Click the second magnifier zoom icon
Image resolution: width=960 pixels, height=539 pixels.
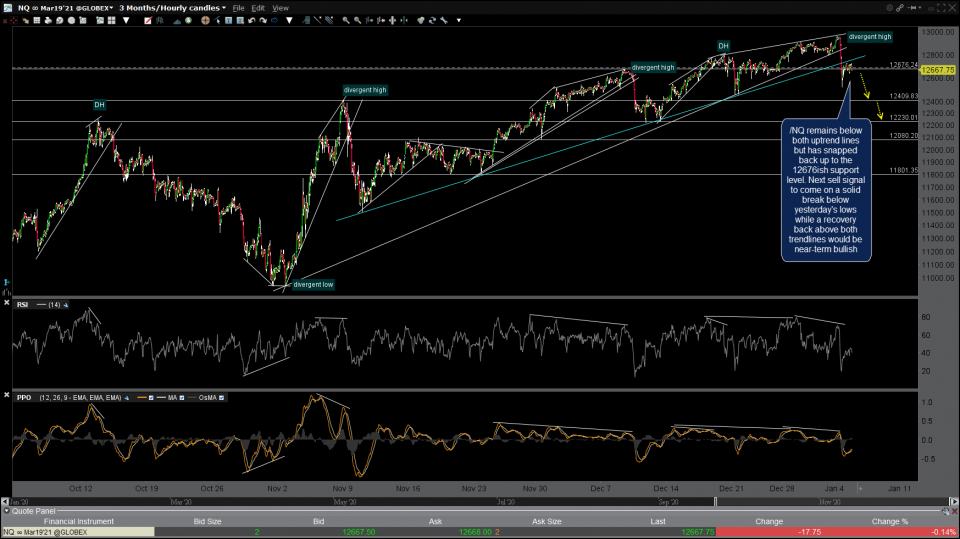tap(358, 20)
